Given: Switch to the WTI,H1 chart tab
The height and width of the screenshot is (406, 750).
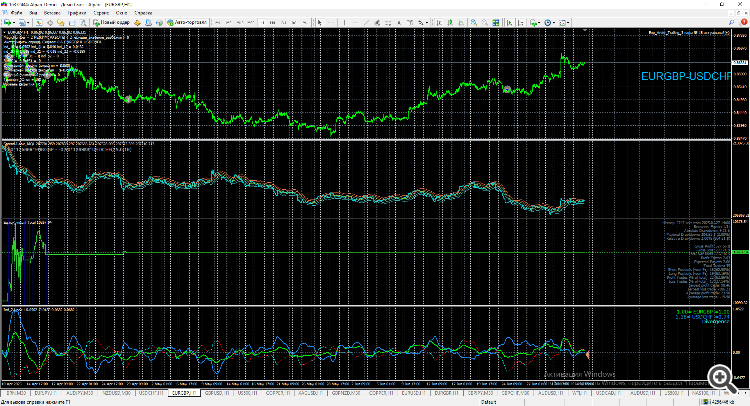Looking at the screenshot, I should click(x=580, y=393).
